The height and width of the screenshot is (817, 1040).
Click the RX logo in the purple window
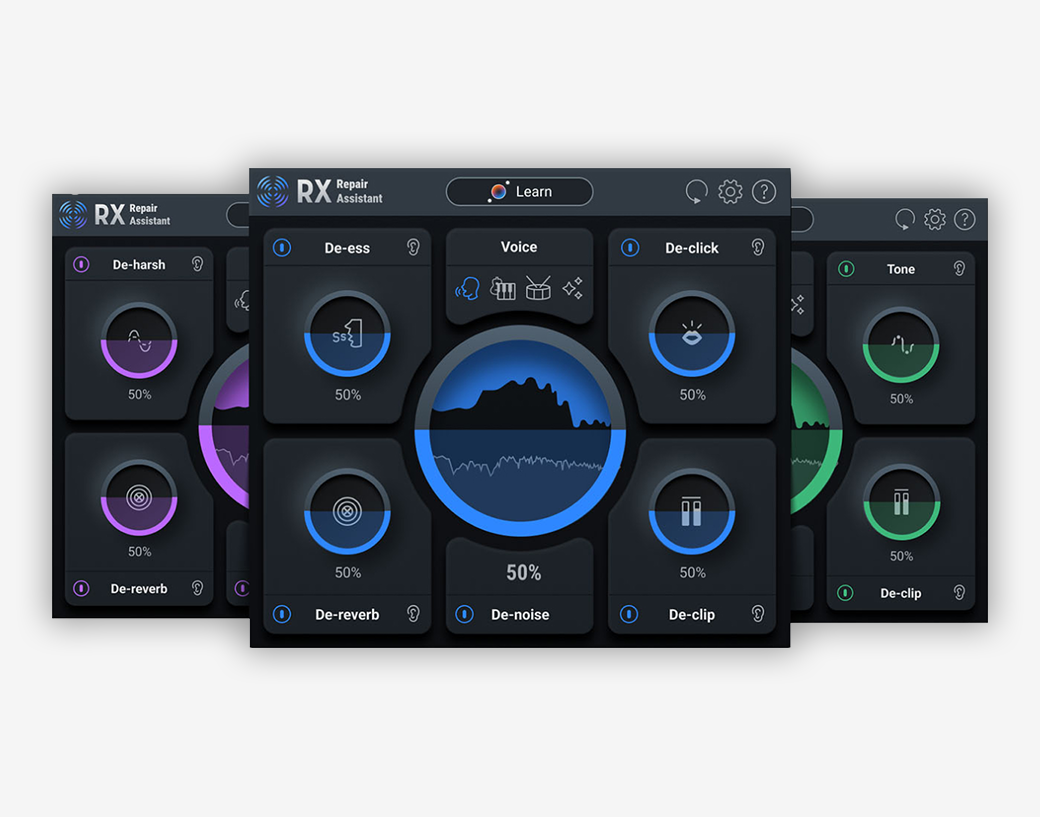[73, 215]
